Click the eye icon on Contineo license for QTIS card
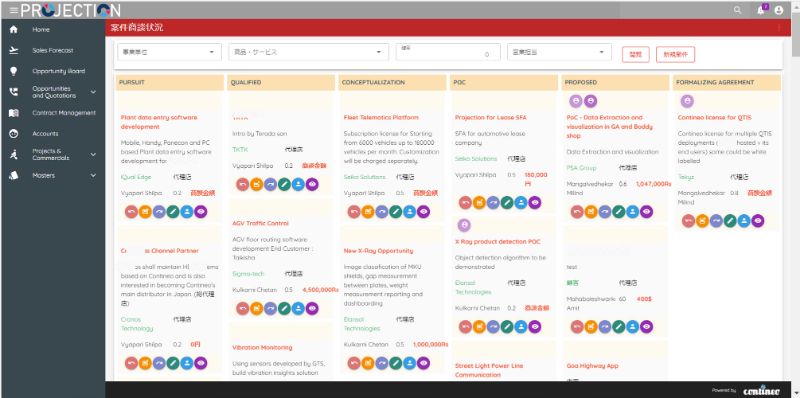800x398 pixels. (758, 220)
